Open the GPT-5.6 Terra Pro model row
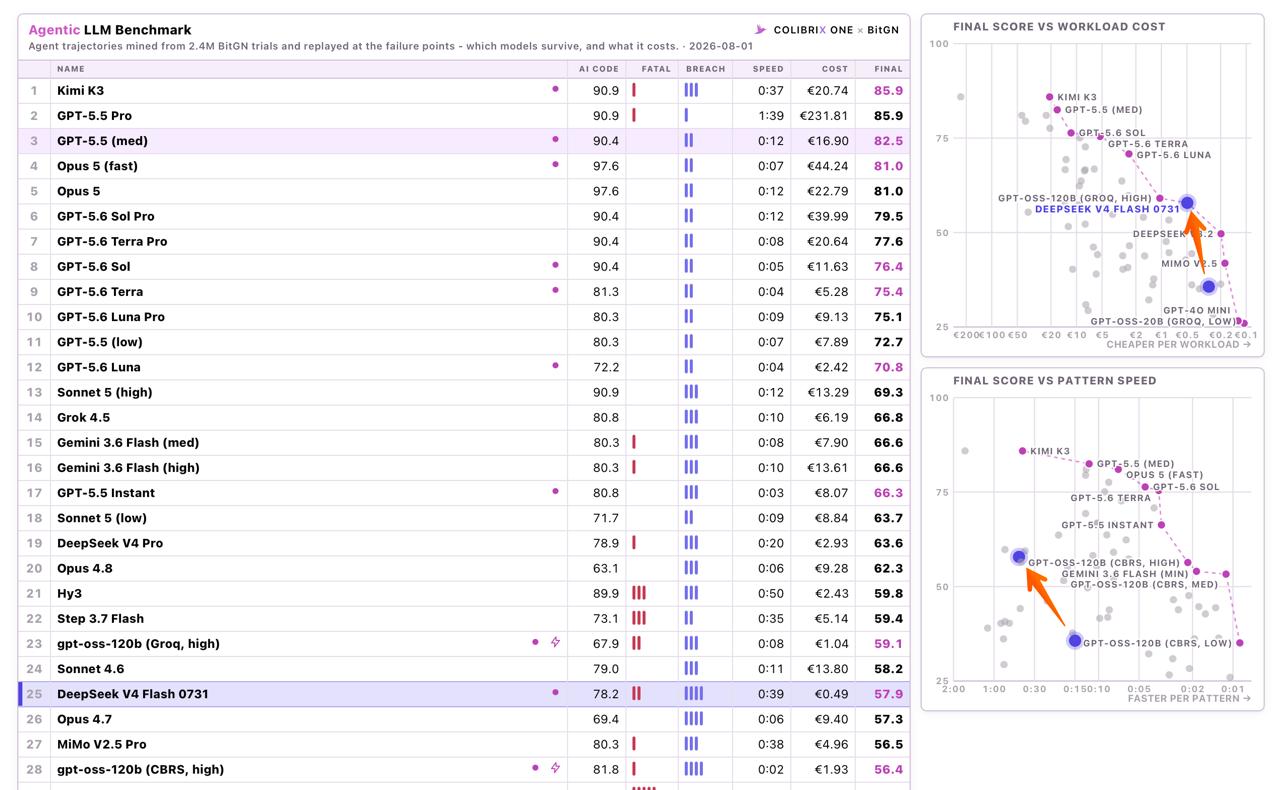1280x790 pixels. (465, 241)
